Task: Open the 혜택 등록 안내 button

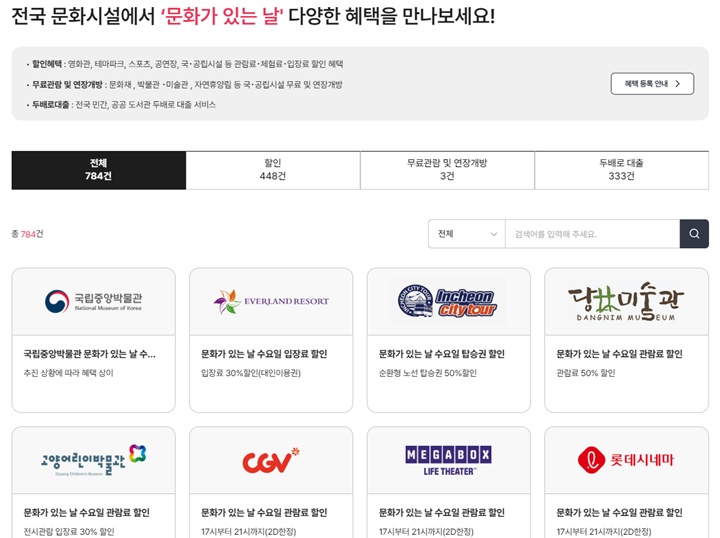Action: (652, 84)
